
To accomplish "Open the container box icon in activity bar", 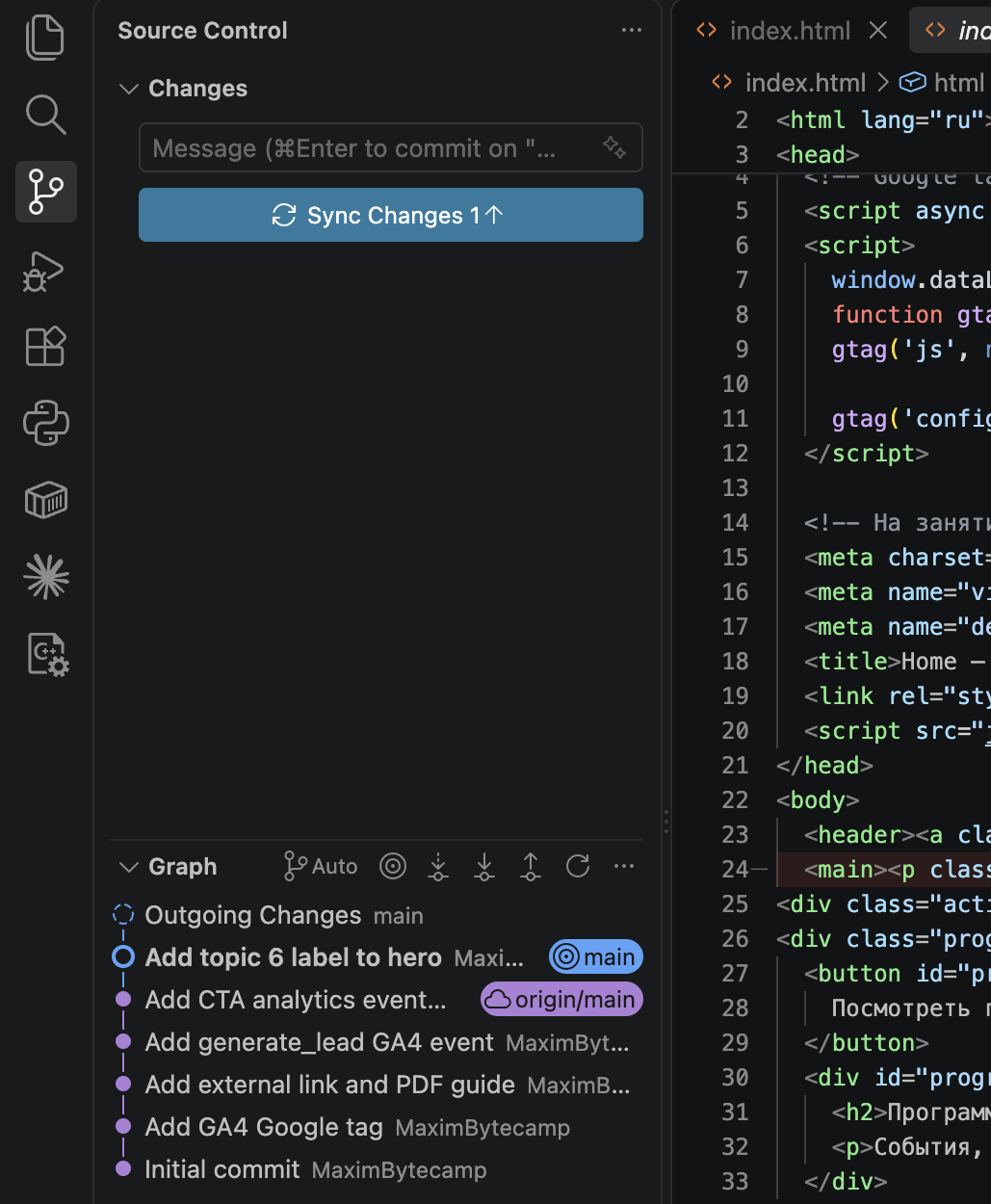I will tap(45, 500).
